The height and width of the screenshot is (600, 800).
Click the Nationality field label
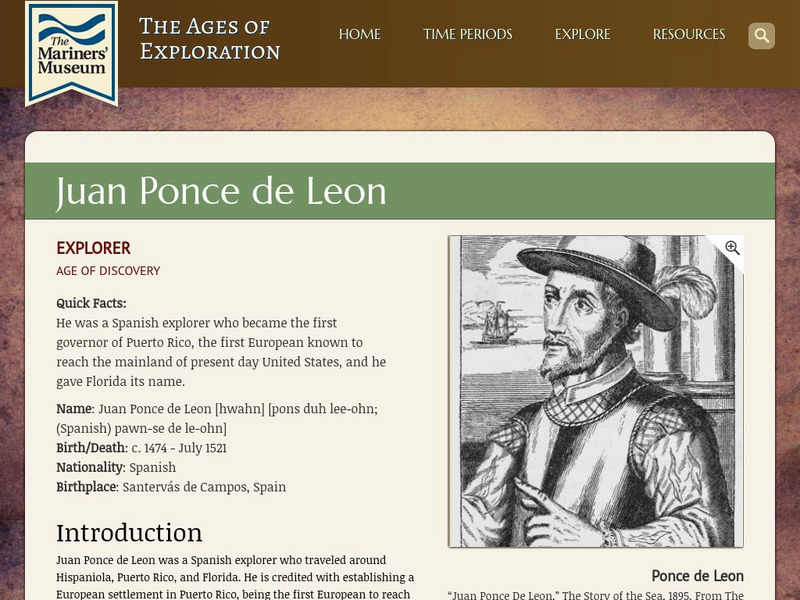pyautogui.click(x=88, y=467)
